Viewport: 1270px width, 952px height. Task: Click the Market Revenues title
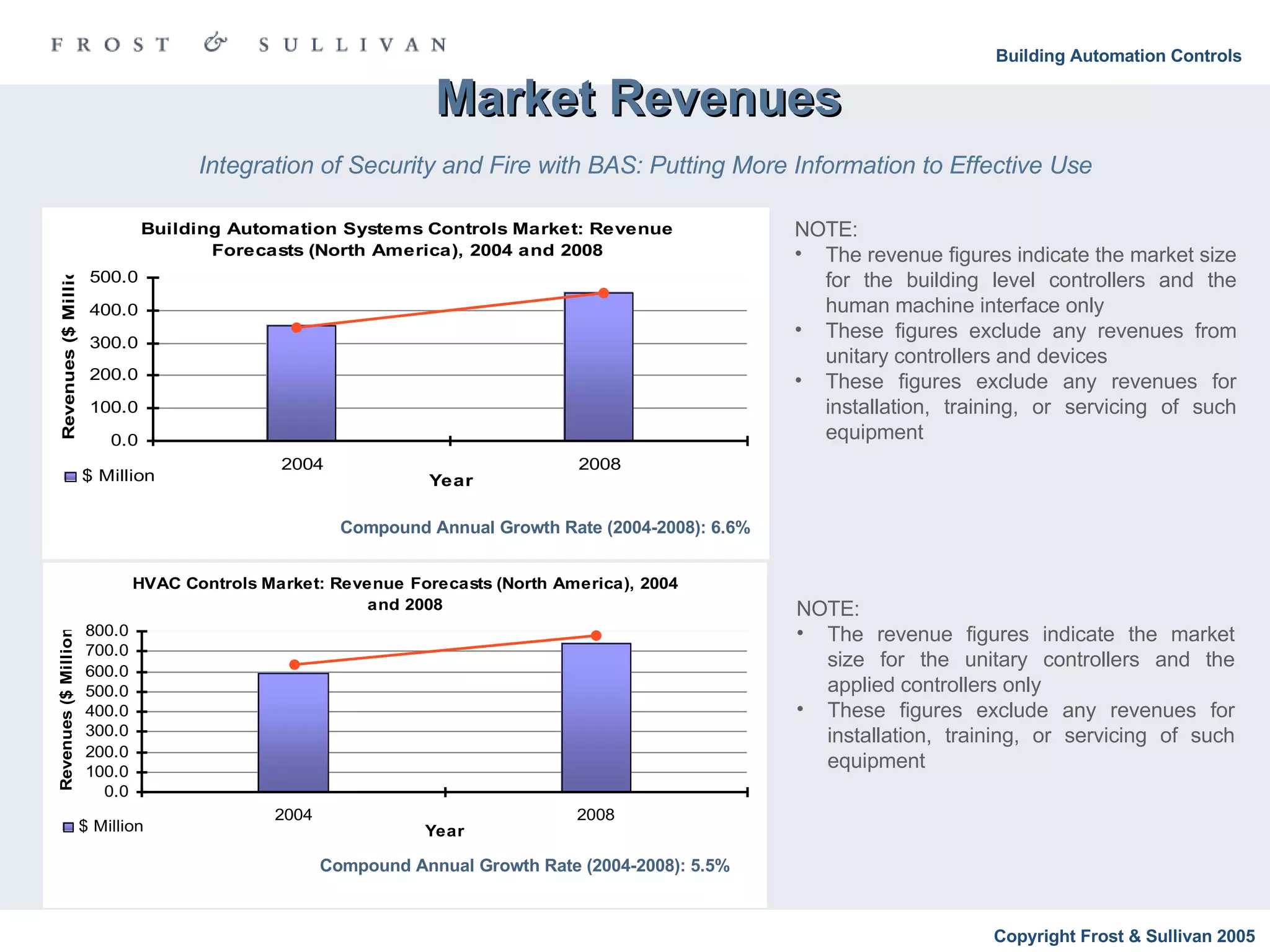639,99
